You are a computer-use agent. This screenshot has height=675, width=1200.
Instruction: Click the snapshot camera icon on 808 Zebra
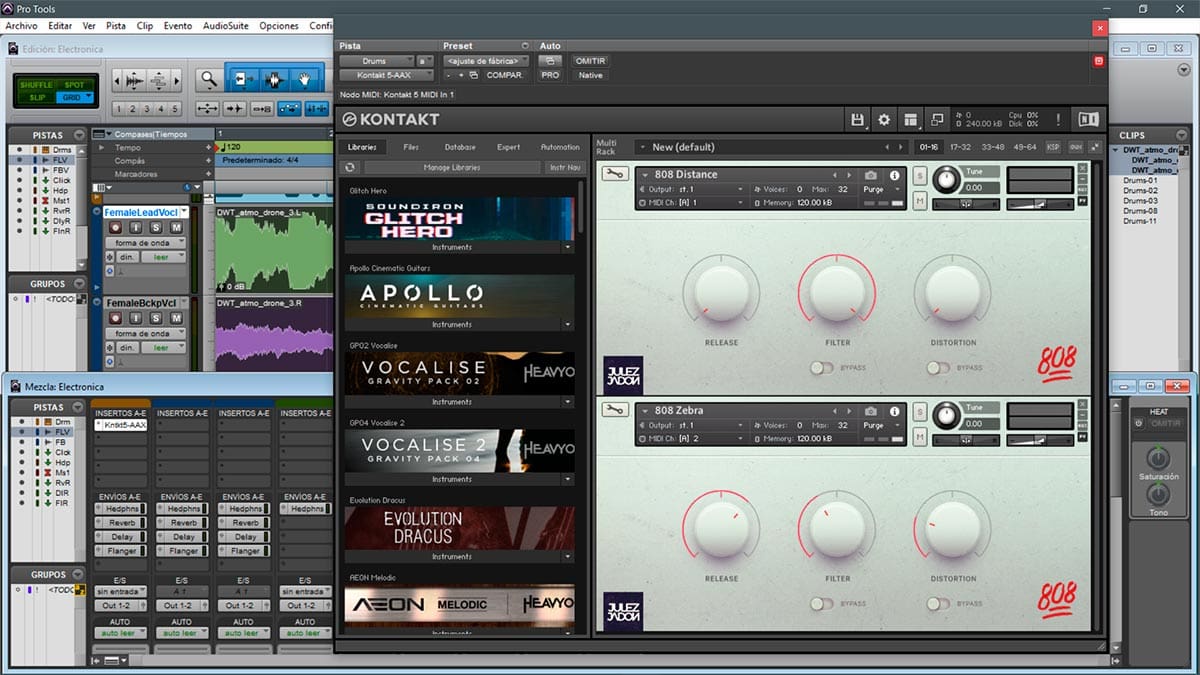[871, 411]
